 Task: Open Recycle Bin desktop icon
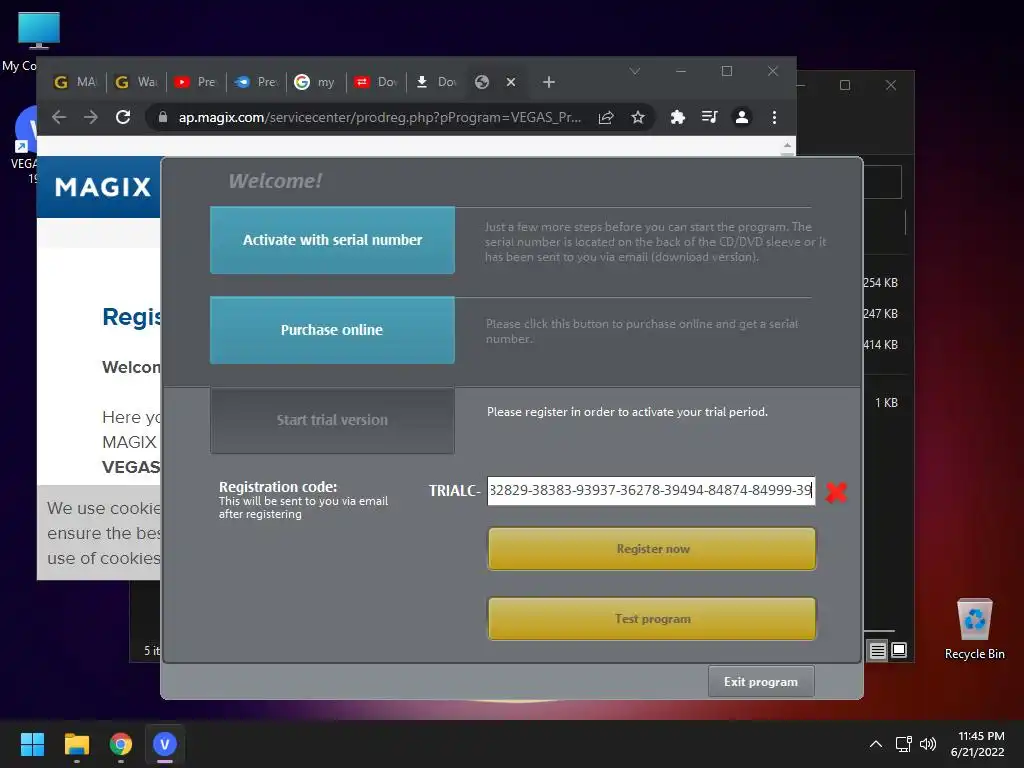pyautogui.click(x=974, y=629)
